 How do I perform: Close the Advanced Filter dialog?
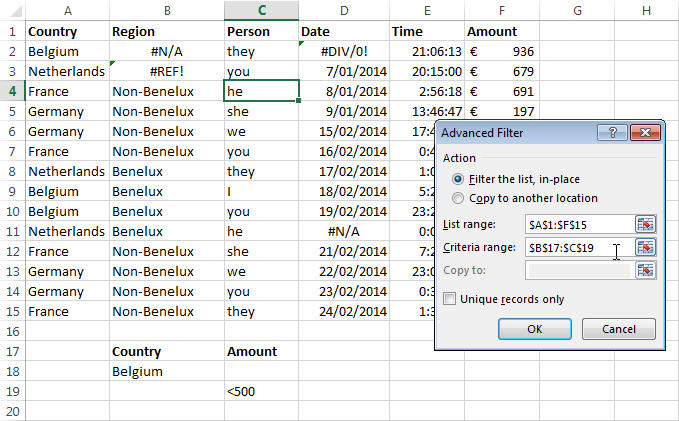[x=645, y=133]
